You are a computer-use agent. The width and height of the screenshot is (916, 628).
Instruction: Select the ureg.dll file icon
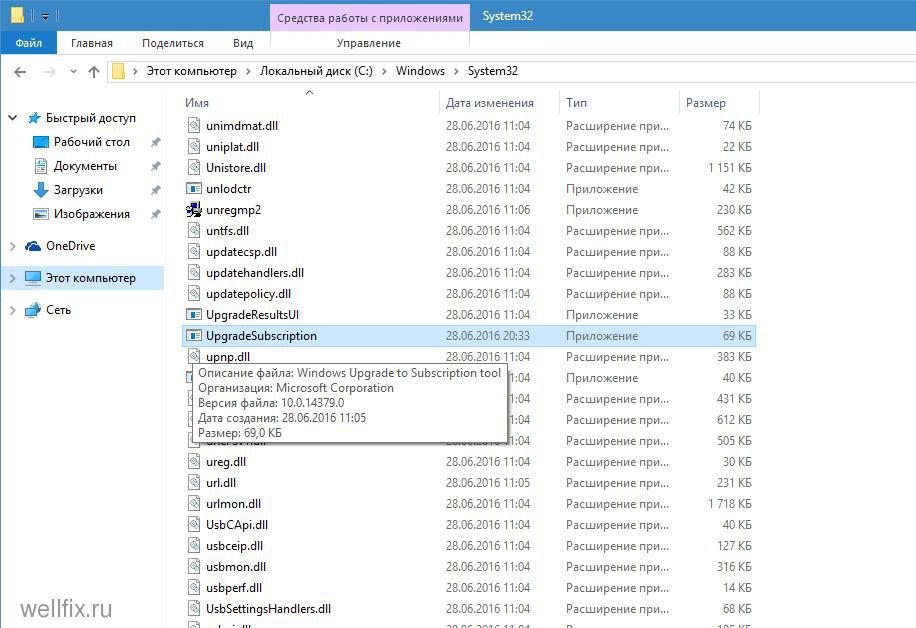194,462
